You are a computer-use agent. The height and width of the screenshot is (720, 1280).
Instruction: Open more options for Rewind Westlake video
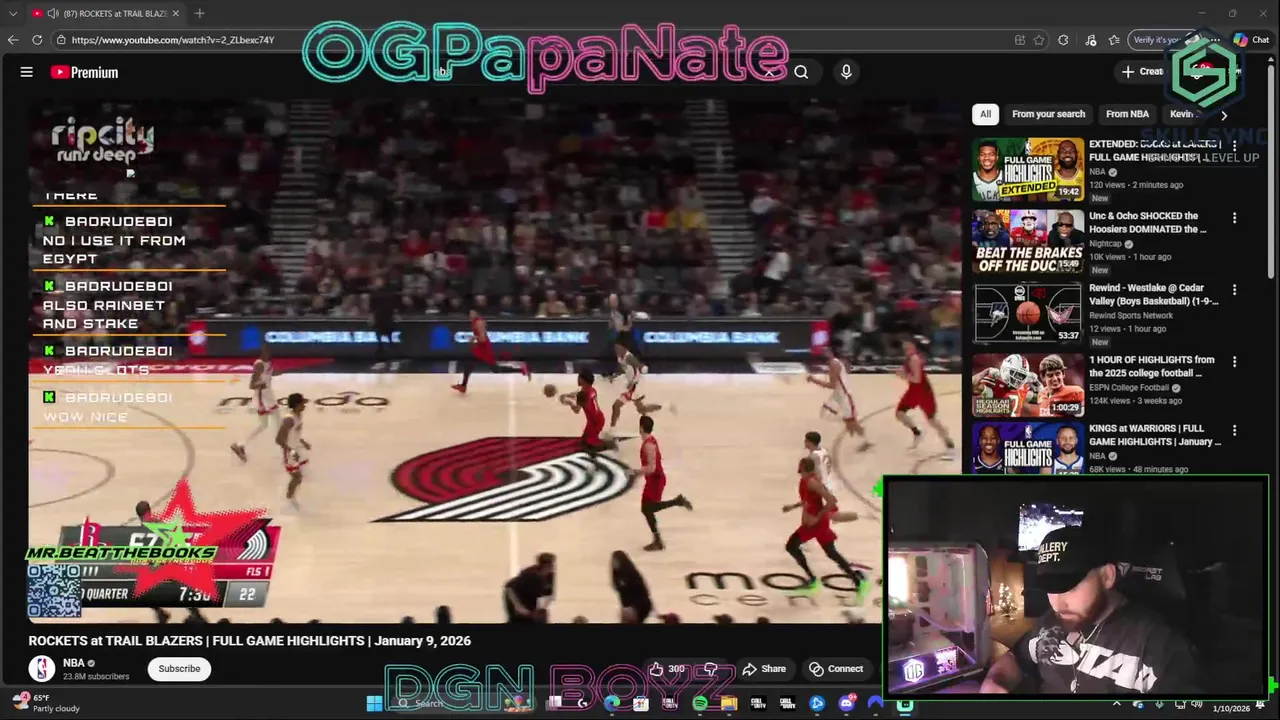tap(1234, 290)
